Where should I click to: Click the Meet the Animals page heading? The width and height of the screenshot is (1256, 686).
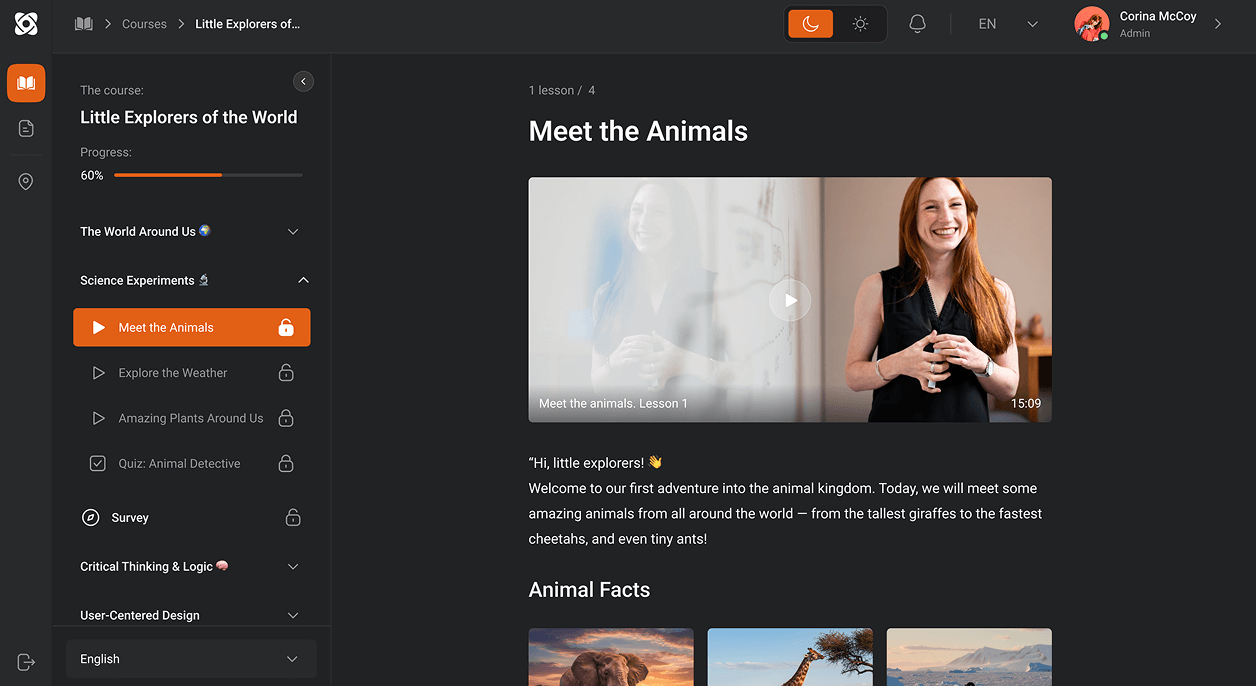point(638,131)
